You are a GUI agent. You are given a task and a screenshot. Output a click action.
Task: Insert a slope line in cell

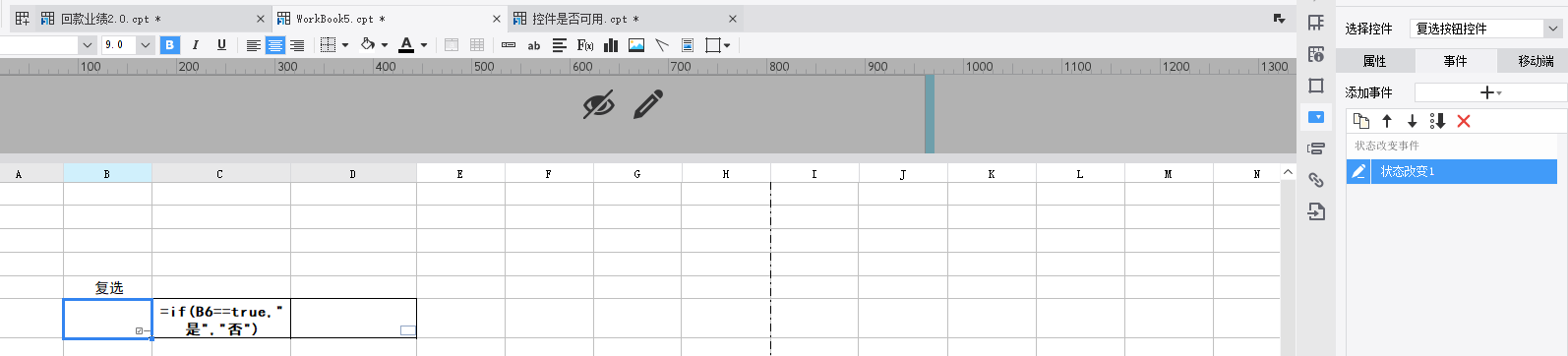[662, 45]
